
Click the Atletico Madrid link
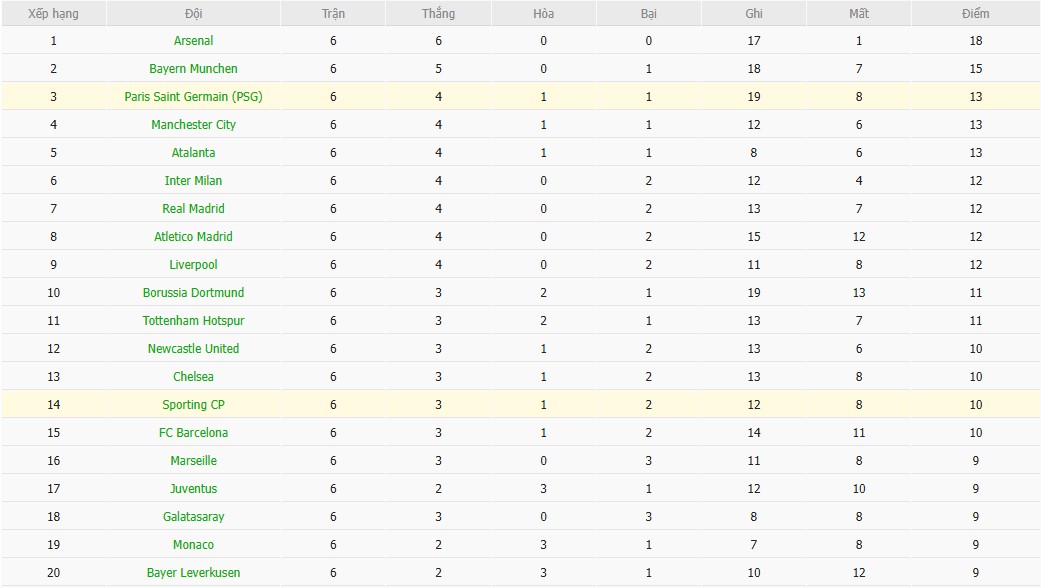(193, 237)
